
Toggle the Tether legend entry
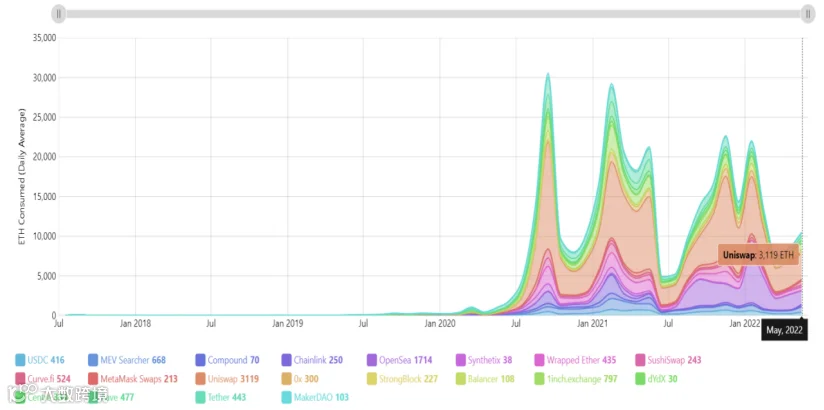click(x=221, y=397)
